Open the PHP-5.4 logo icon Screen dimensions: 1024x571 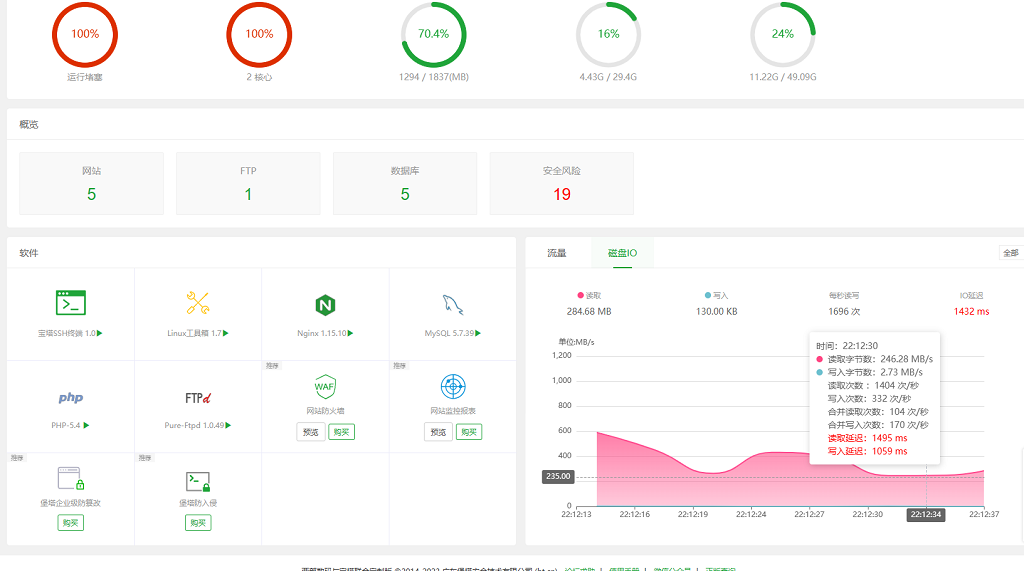(x=71, y=398)
